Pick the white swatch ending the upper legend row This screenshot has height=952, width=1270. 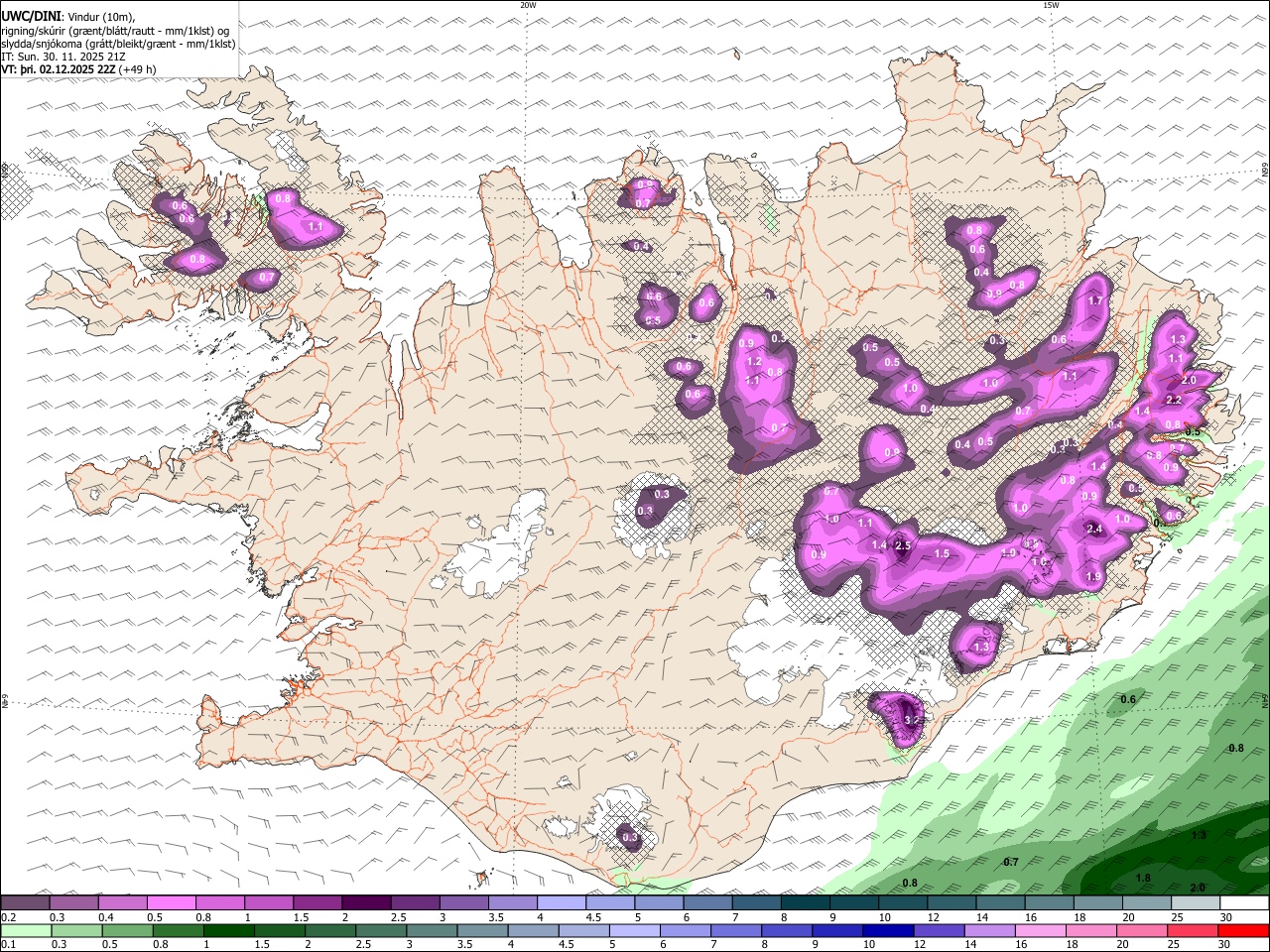click(x=1244, y=903)
